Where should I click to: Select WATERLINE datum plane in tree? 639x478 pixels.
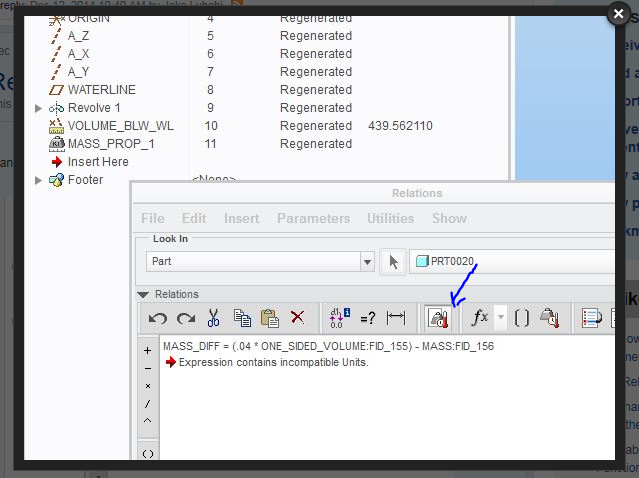tap(101, 90)
